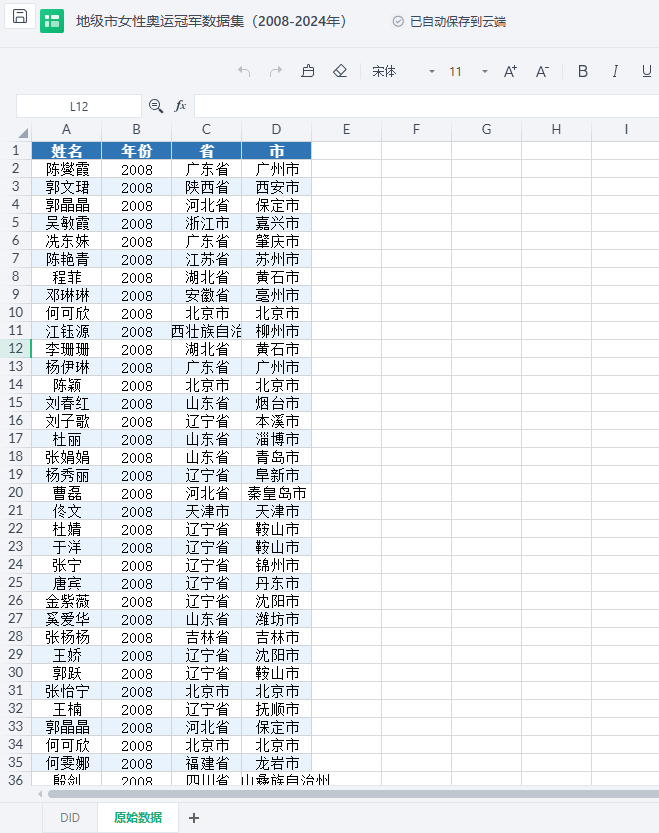Select the format painter icon
The image size is (659, 833).
pyautogui.click(x=308, y=71)
